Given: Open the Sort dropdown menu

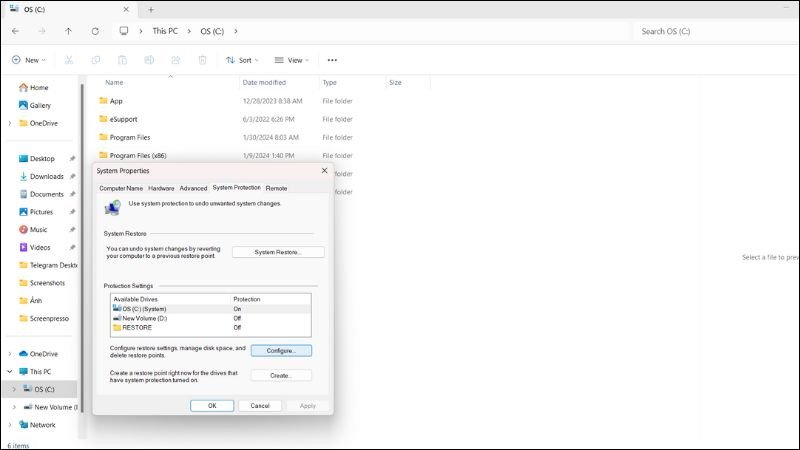Looking at the screenshot, I should [x=242, y=60].
